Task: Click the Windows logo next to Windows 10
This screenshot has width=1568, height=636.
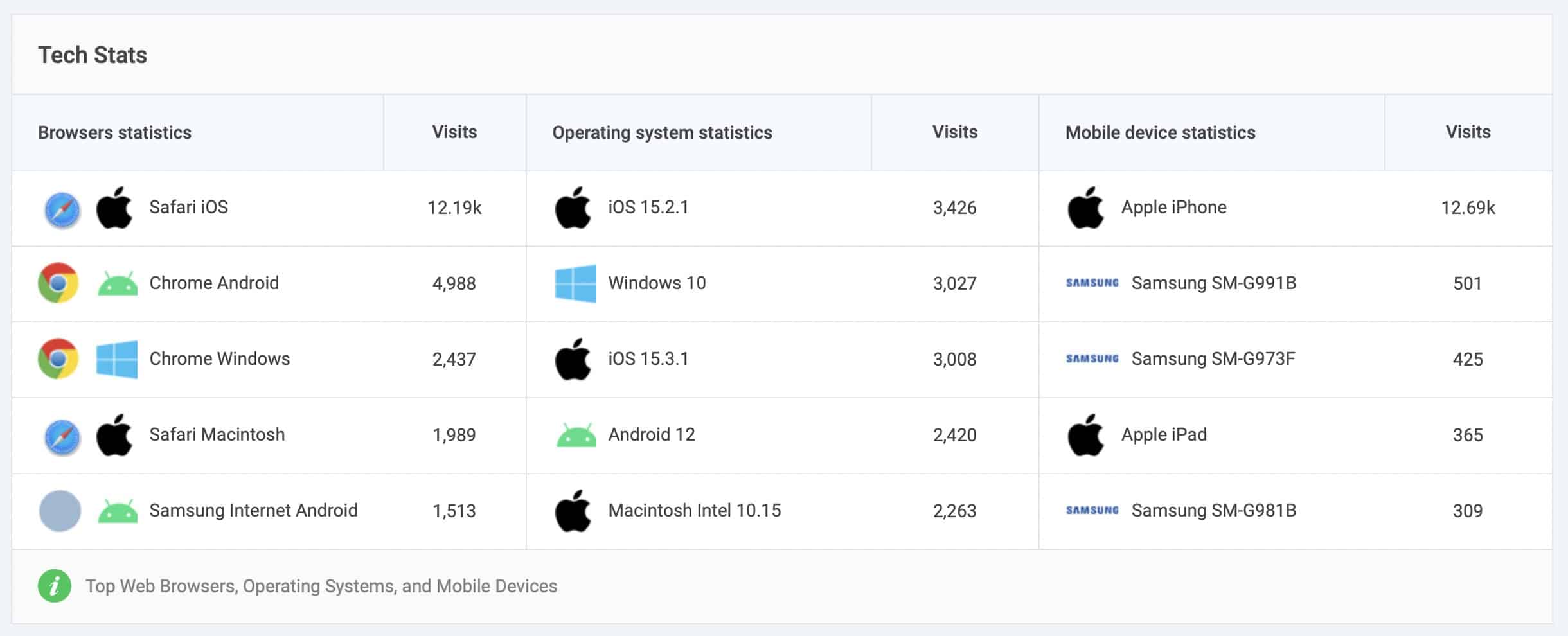Action: point(576,283)
